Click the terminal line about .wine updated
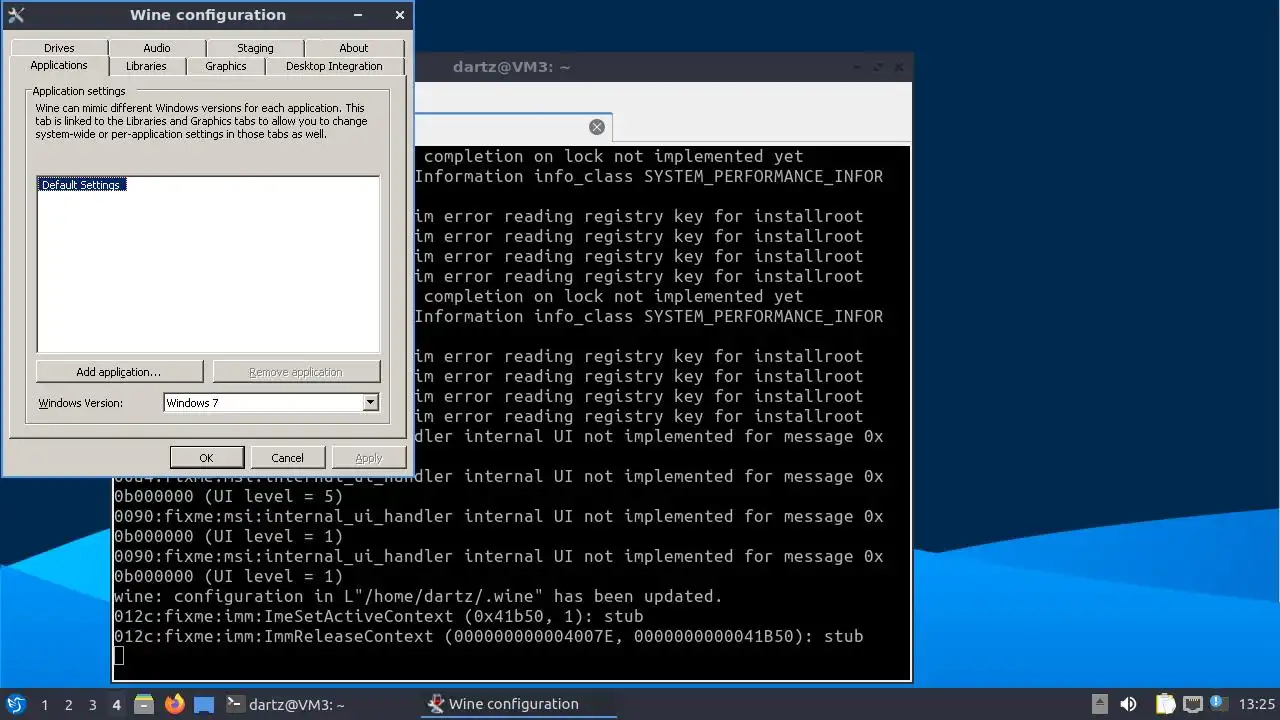 418,596
